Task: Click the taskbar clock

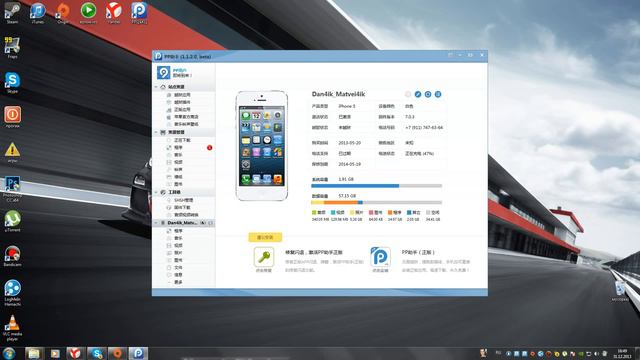Action: (622, 353)
